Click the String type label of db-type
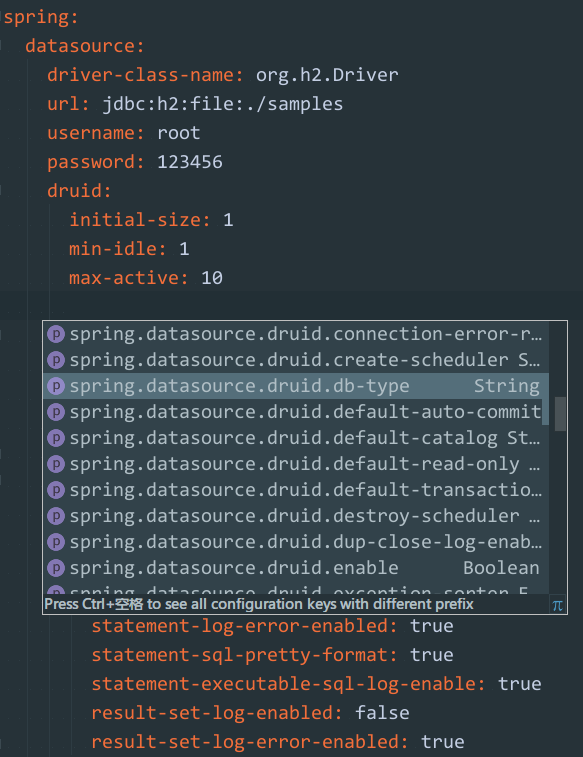Screen dimensions: 583x757 (x=506, y=386)
